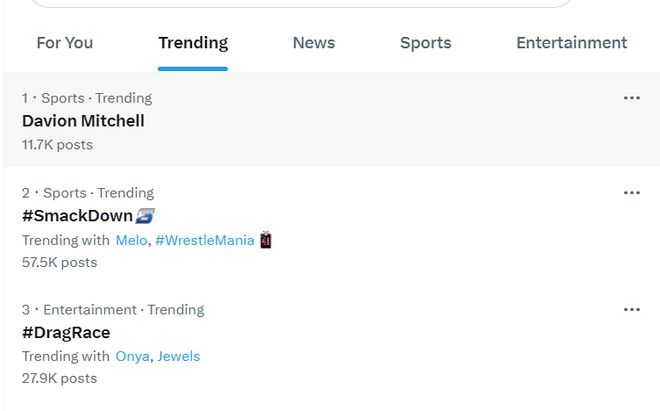Screen dimensions: 660x411
Task: Open the #SmackDown trending hashtag
Action: 77,216
